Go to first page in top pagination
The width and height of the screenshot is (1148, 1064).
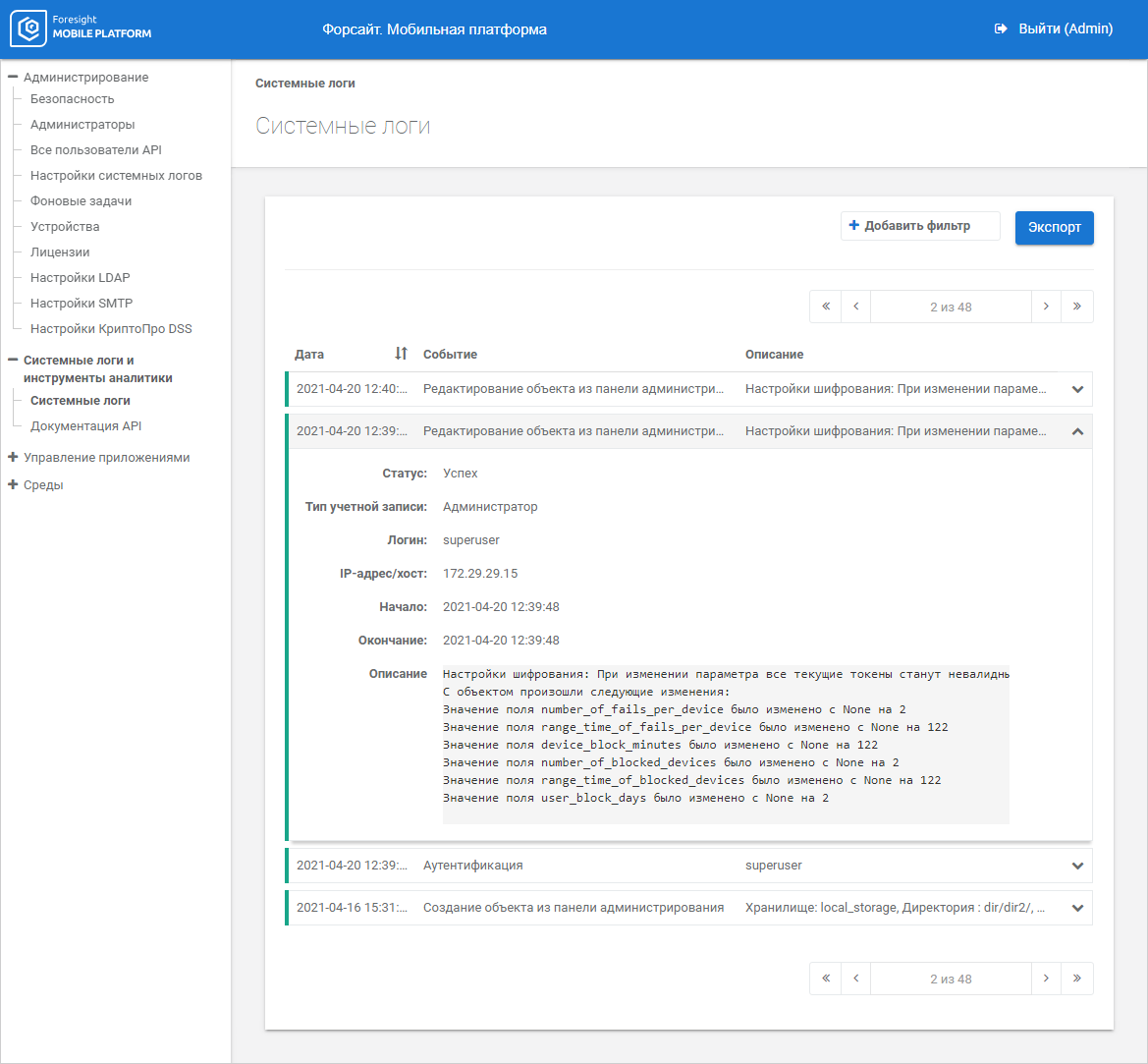pyautogui.click(x=825, y=307)
